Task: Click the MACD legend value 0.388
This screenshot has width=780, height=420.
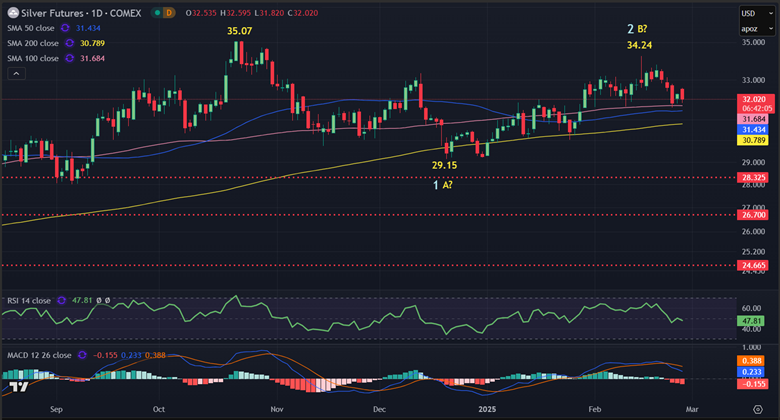Action: (155, 355)
